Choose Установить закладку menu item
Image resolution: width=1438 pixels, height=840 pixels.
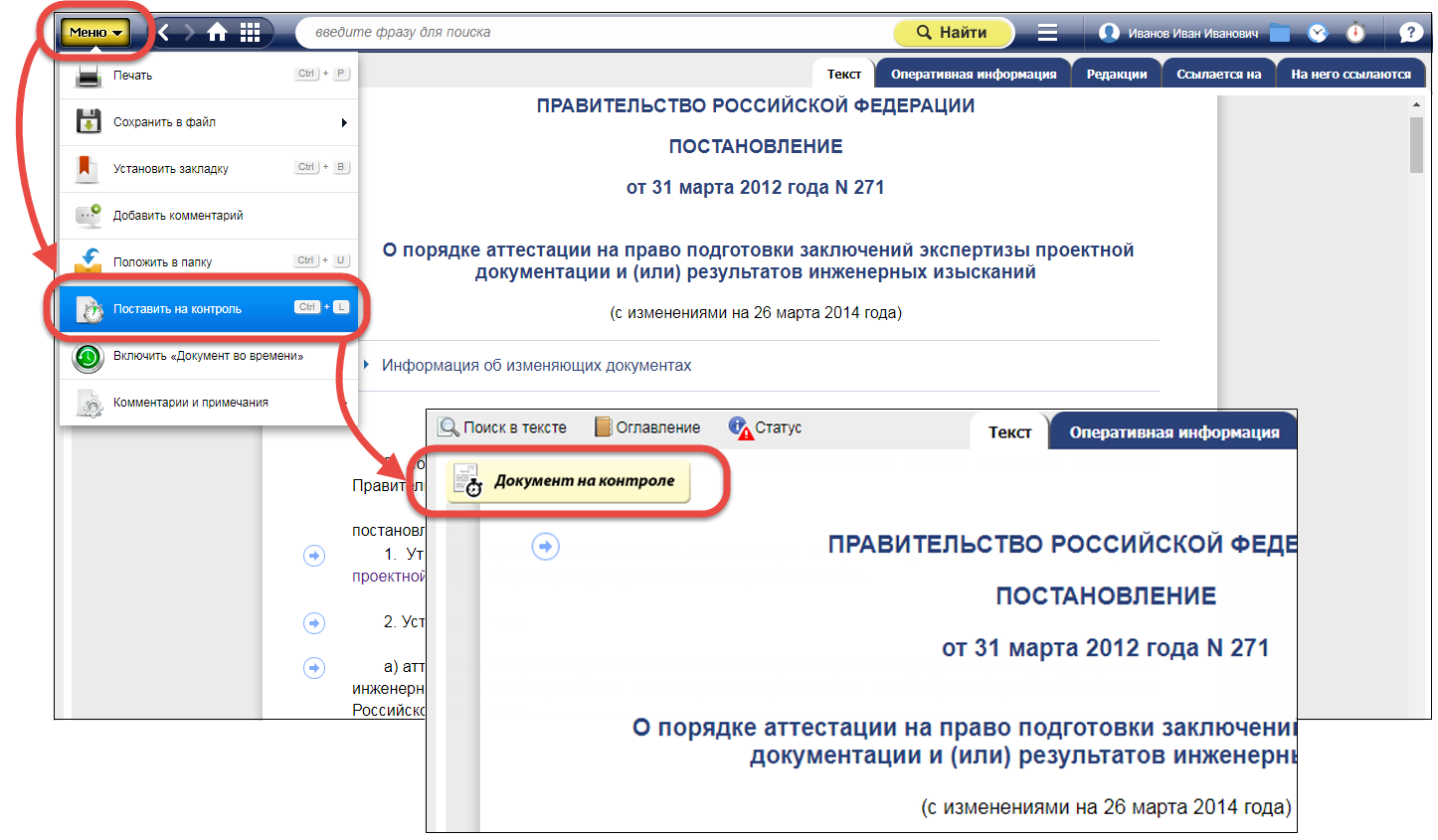click(171, 169)
